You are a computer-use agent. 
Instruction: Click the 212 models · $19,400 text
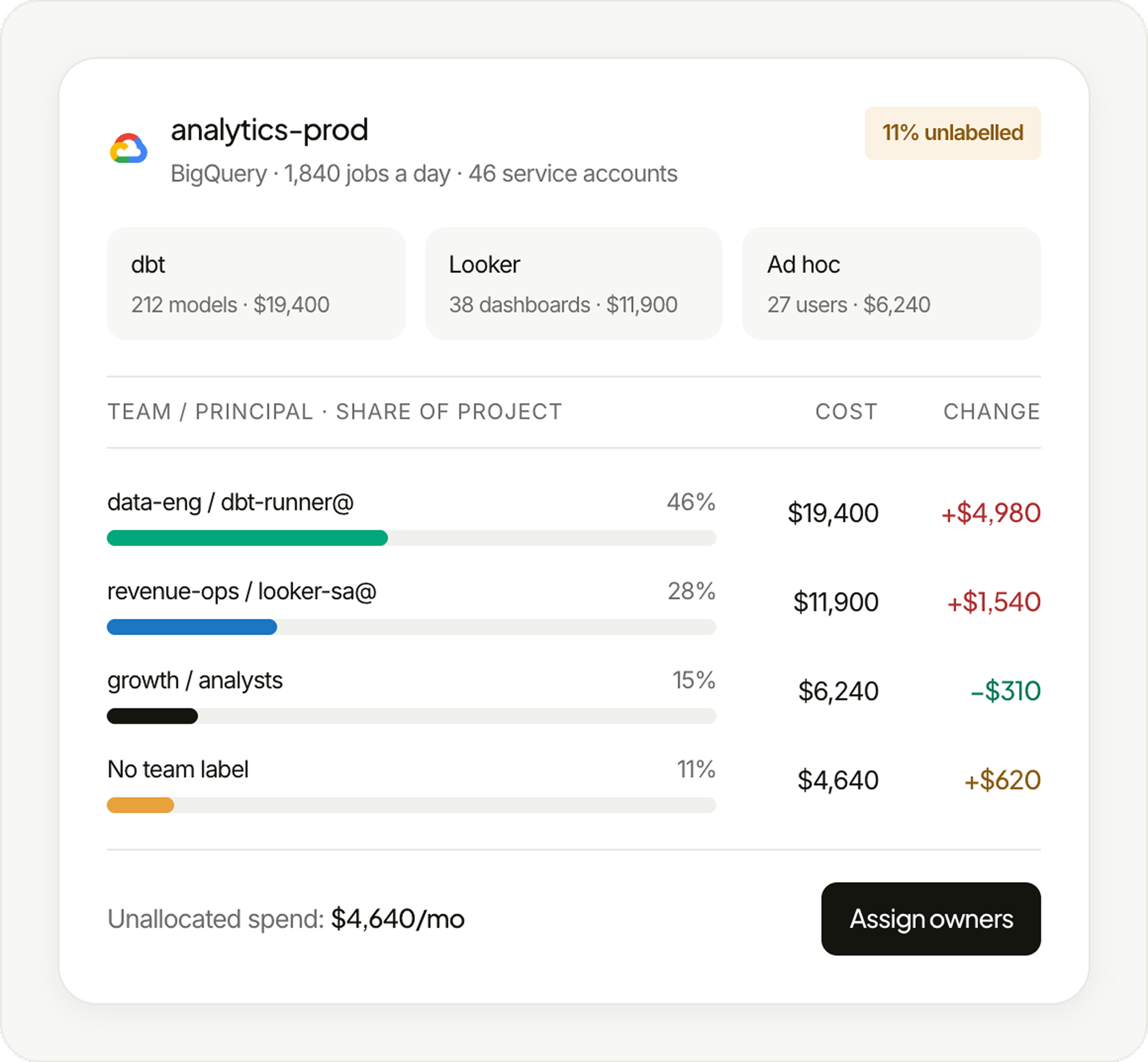[230, 305]
